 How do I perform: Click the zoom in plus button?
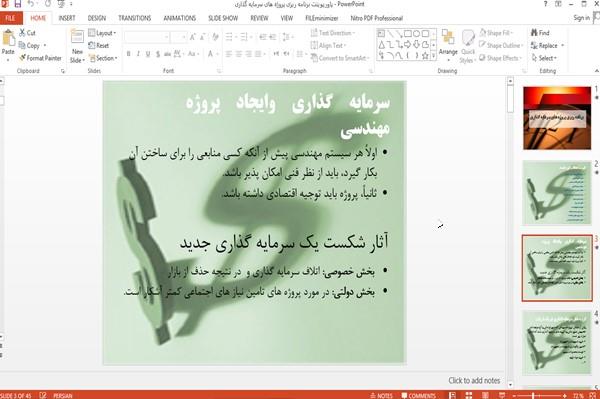pyautogui.click(x=565, y=396)
